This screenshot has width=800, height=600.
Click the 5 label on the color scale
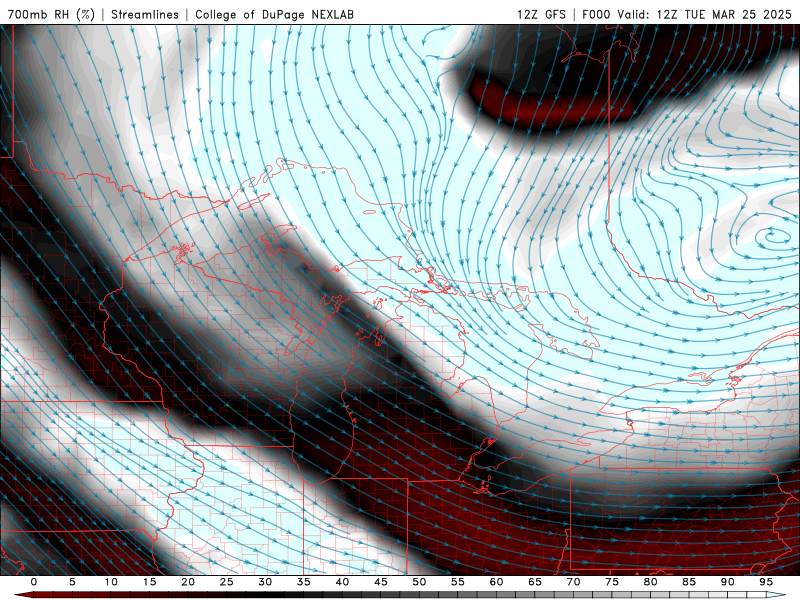point(72,582)
